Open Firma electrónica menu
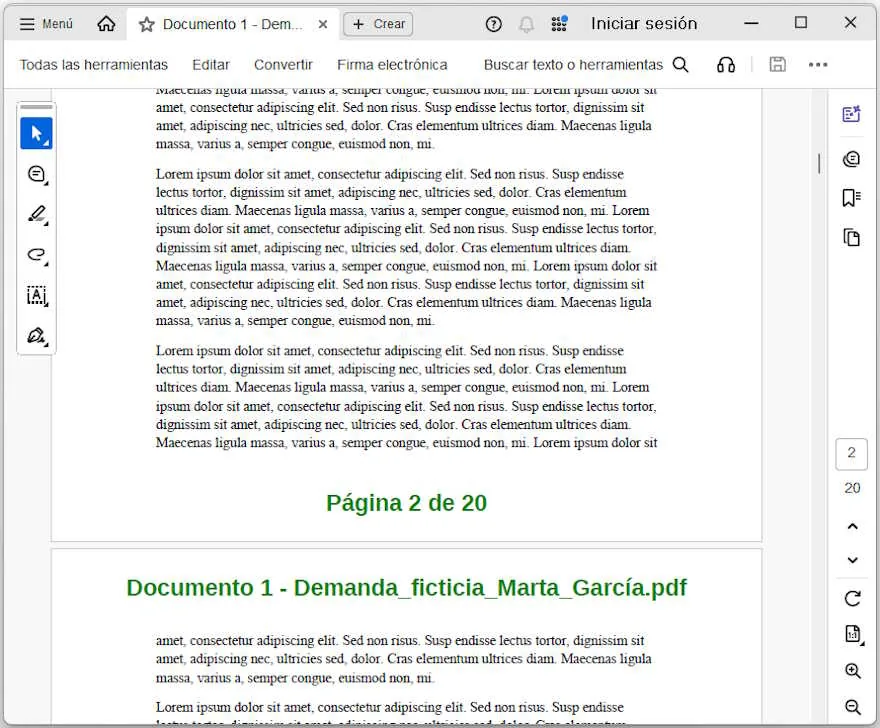This screenshot has width=880, height=728. pos(392,65)
